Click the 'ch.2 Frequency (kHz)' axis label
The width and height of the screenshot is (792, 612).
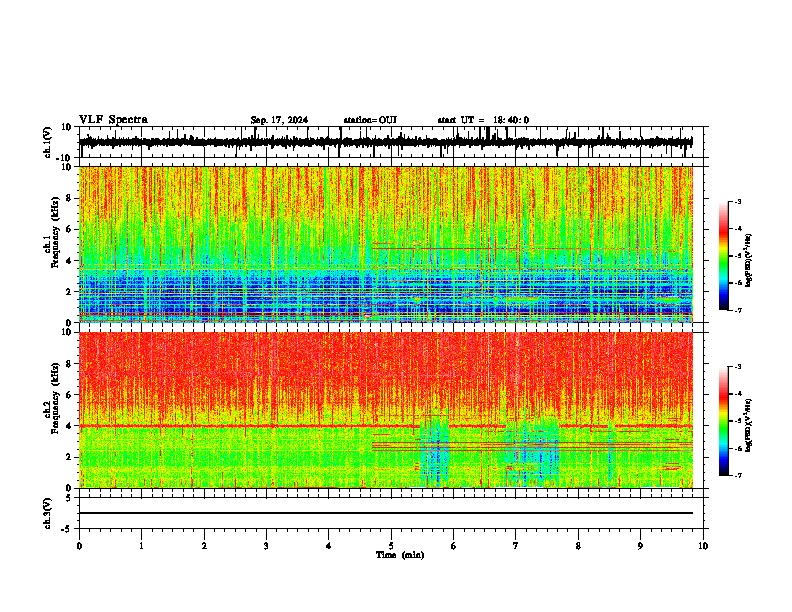click(x=52, y=397)
